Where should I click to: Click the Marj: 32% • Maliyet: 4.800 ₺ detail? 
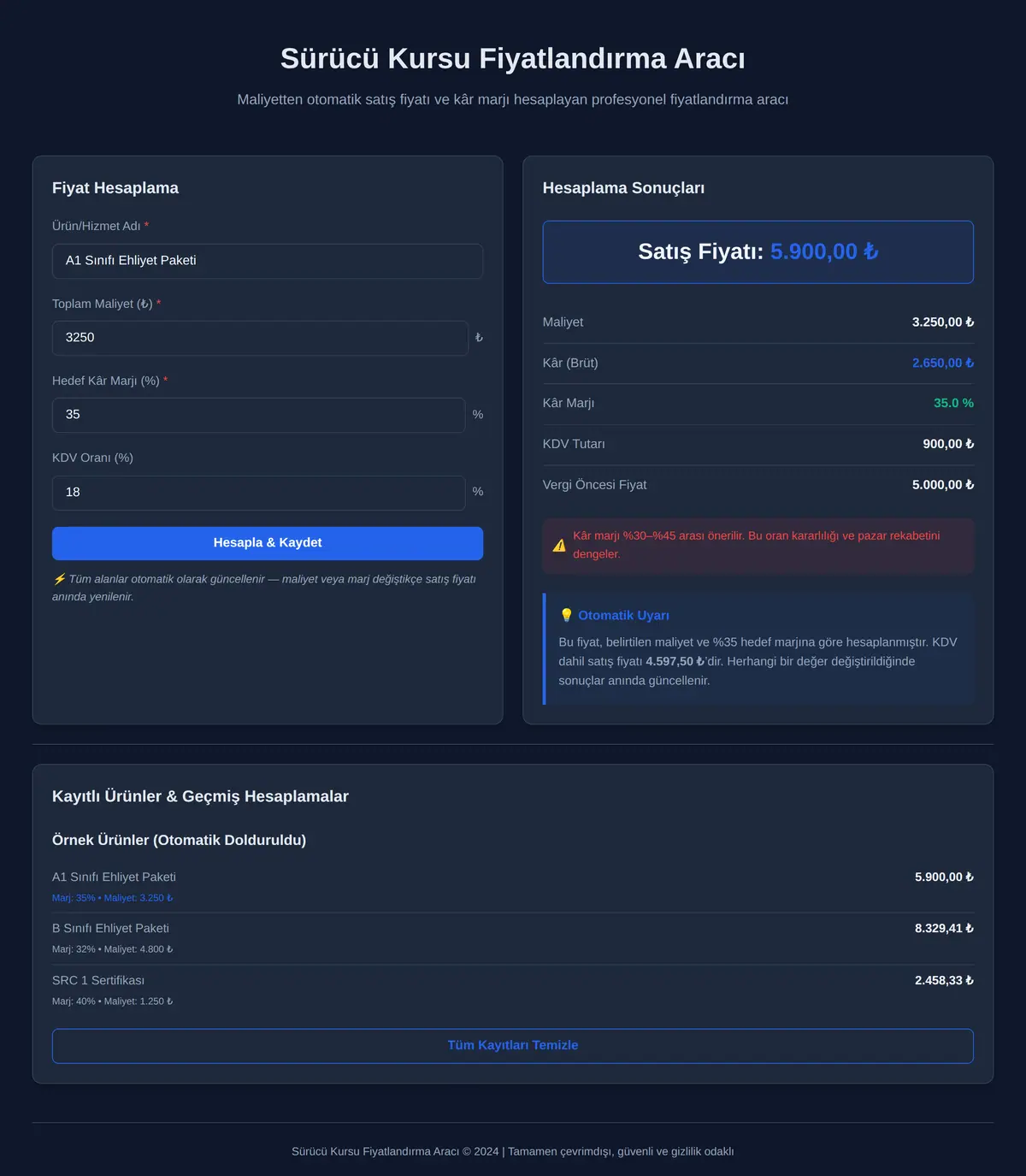click(113, 949)
